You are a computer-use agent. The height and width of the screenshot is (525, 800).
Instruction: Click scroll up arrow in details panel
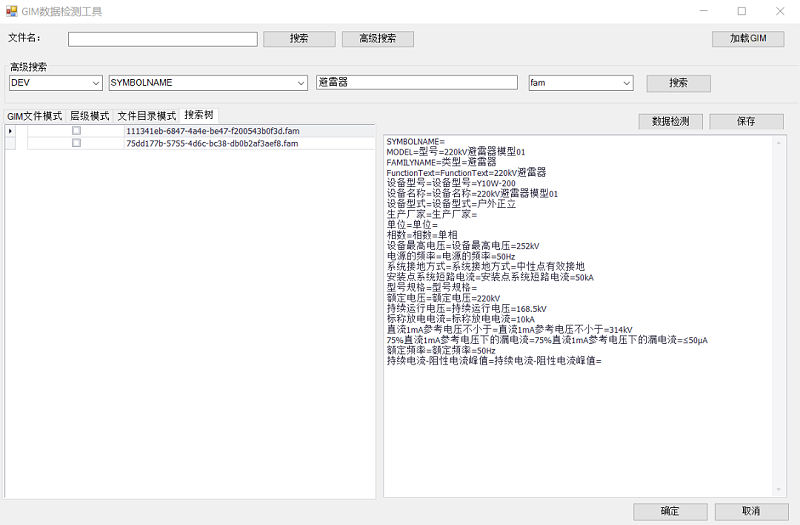coord(779,143)
